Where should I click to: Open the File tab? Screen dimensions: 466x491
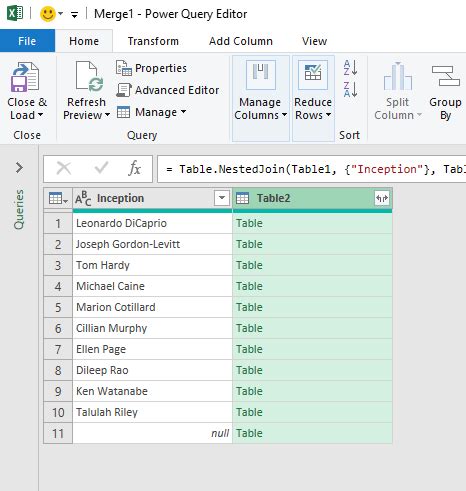pos(27,41)
